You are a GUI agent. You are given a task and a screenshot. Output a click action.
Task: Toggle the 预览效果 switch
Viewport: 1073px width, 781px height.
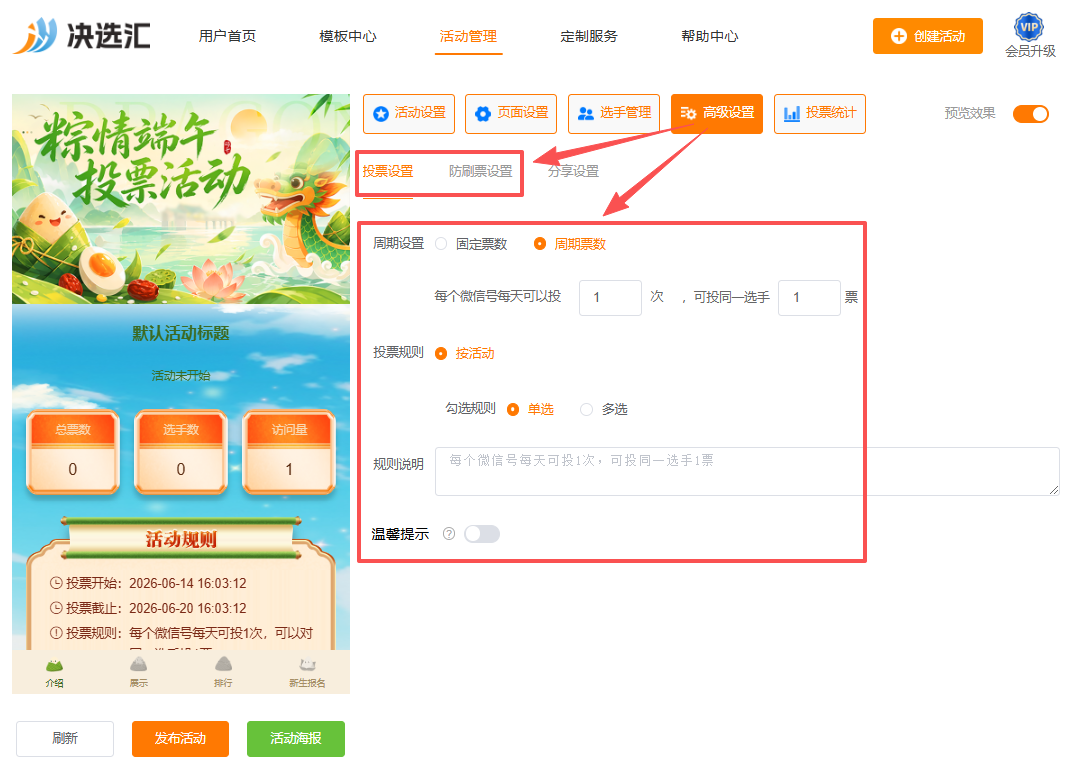pyautogui.click(x=1031, y=114)
